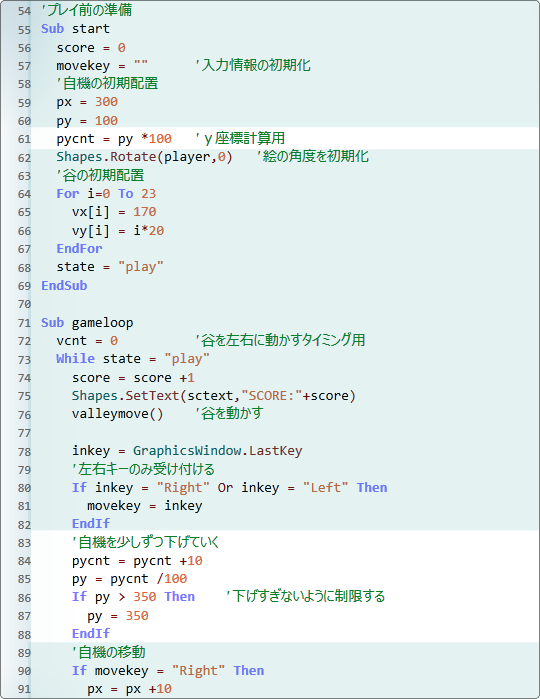540x699 pixels.
Task: Click the 'py = 100' line
Action: pos(87,121)
